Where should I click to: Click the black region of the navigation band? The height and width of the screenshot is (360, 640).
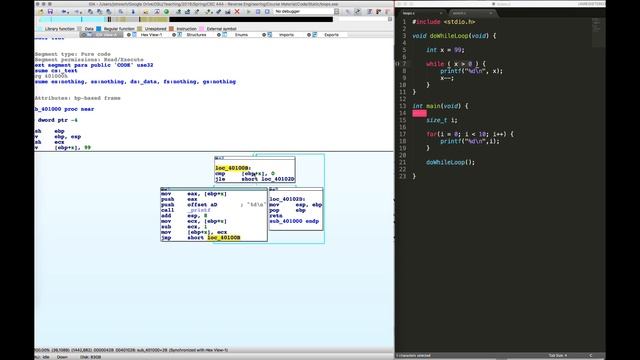pos(251,19)
